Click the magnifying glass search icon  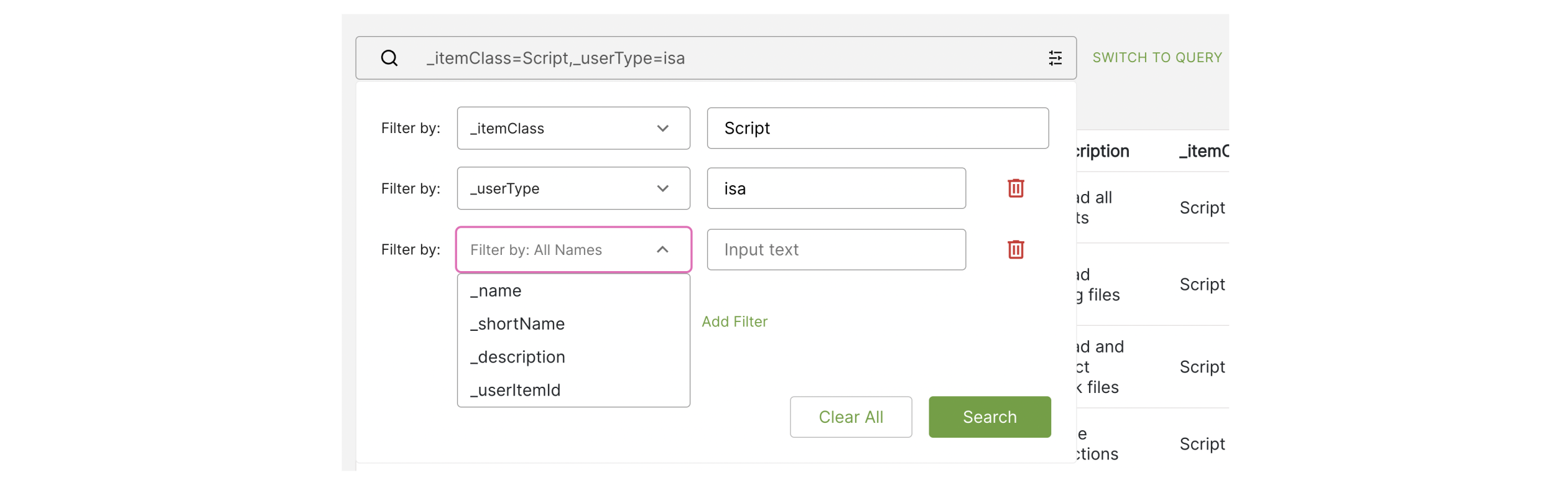pos(389,58)
